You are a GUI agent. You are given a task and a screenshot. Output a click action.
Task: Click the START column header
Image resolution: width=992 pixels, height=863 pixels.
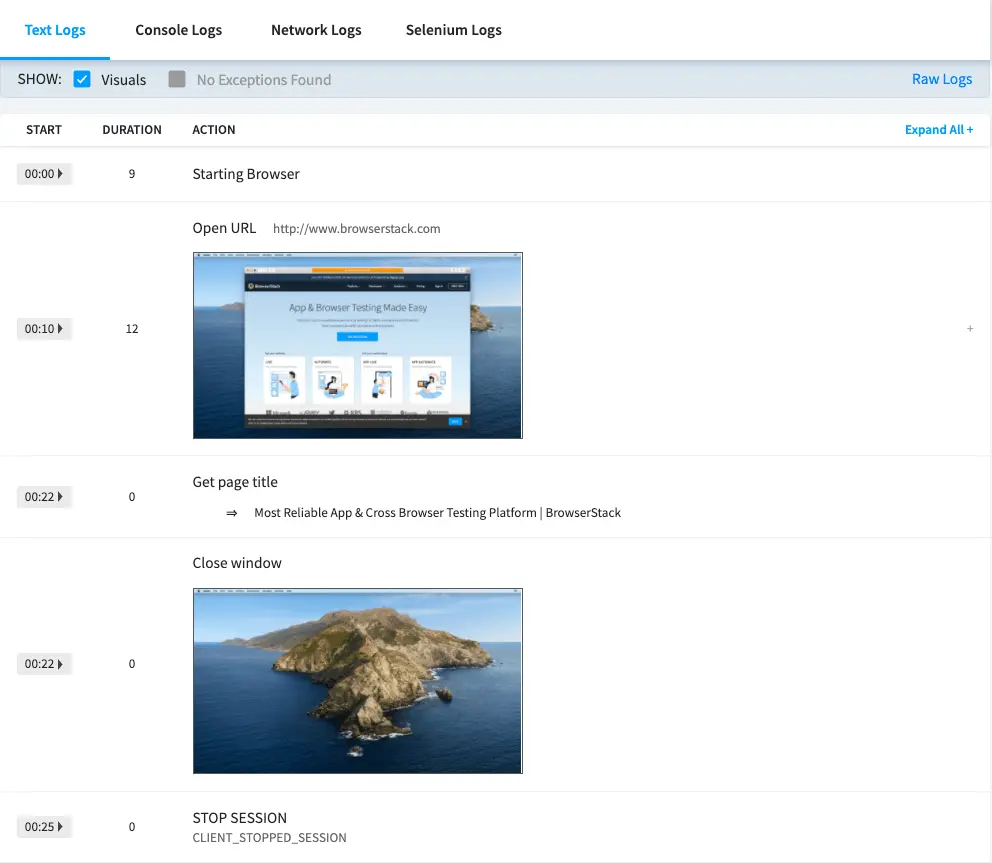[43, 129]
